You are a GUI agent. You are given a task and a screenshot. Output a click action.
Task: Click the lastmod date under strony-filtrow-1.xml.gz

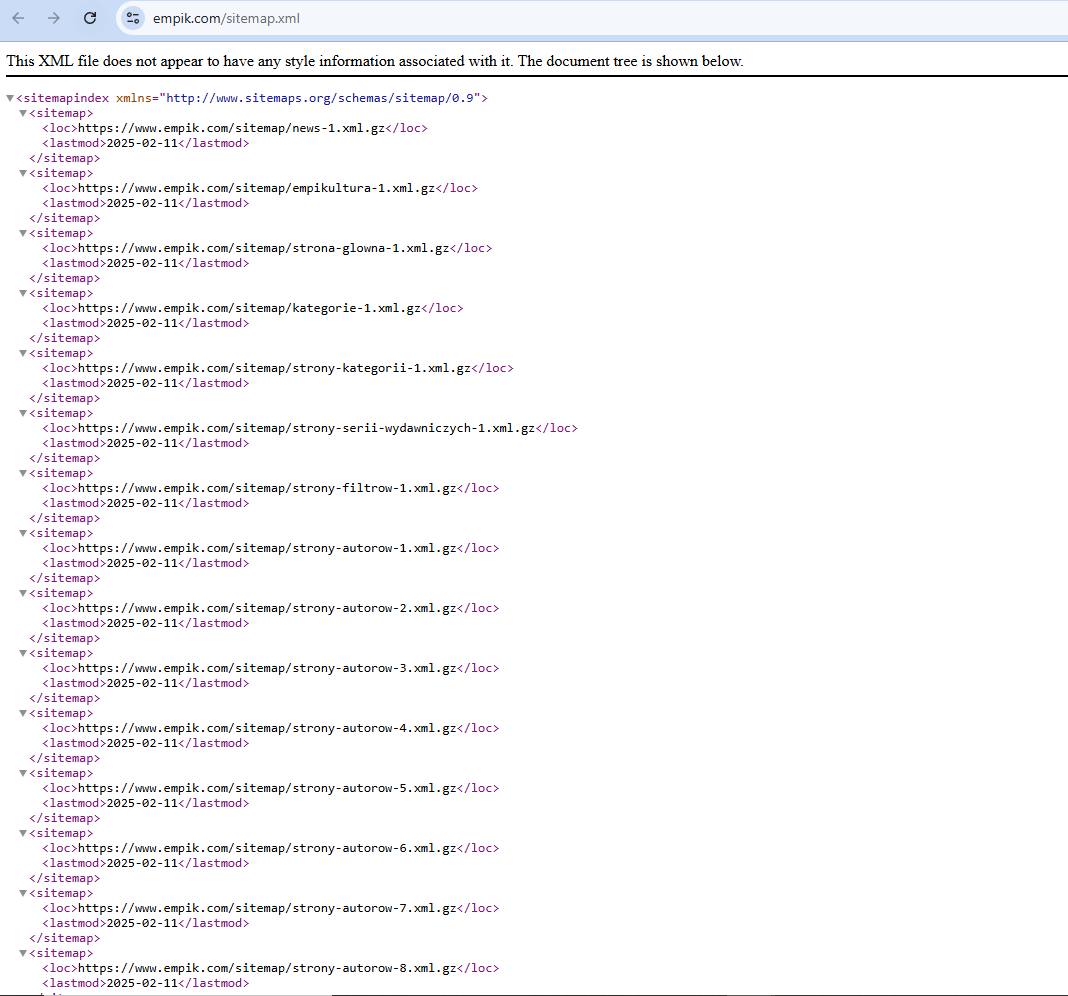tap(142, 503)
